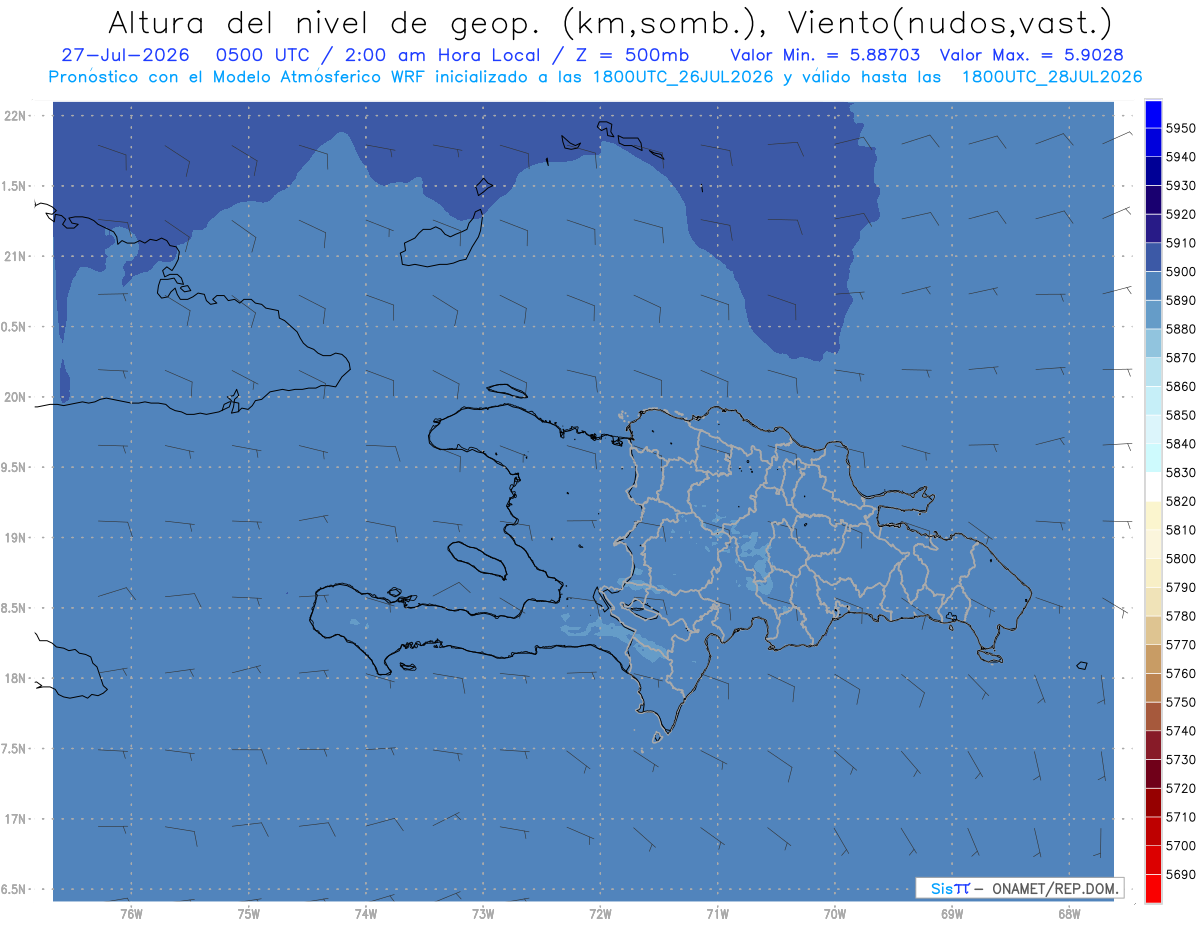This screenshot has width=1200, height=927.
Task: Click the '5850' color bar value
Action: tap(1181, 415)
